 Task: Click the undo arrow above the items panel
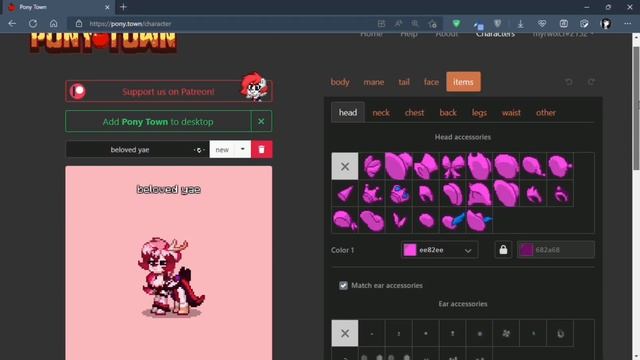click(569, 82)
